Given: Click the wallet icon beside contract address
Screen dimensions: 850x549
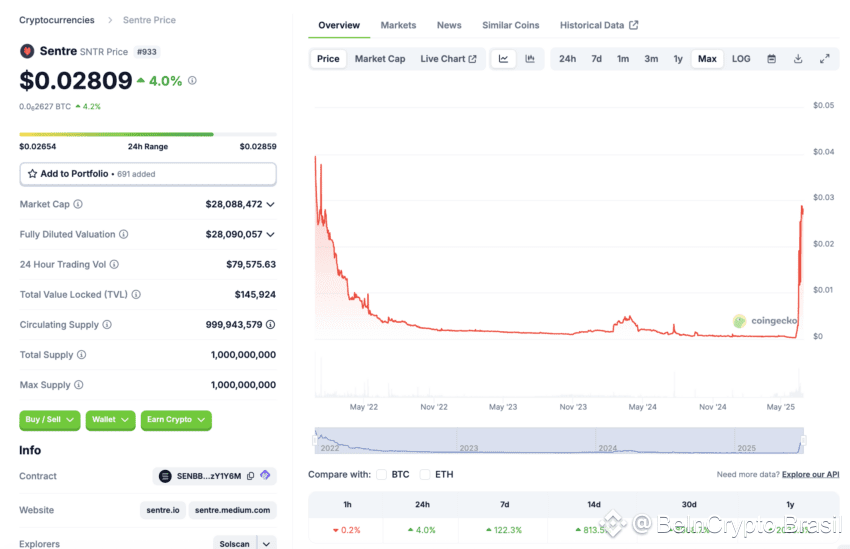Looking at the screenshot, I should (265, 475).
